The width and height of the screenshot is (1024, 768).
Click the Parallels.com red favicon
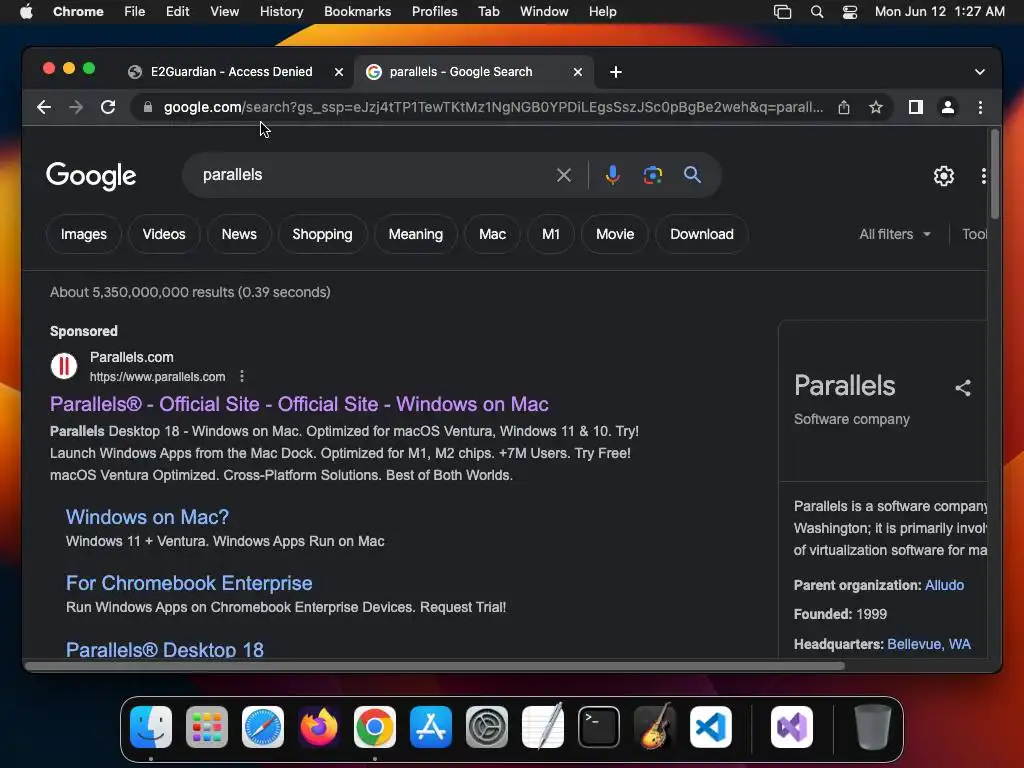pyautogui.click(x=64, y=366)
